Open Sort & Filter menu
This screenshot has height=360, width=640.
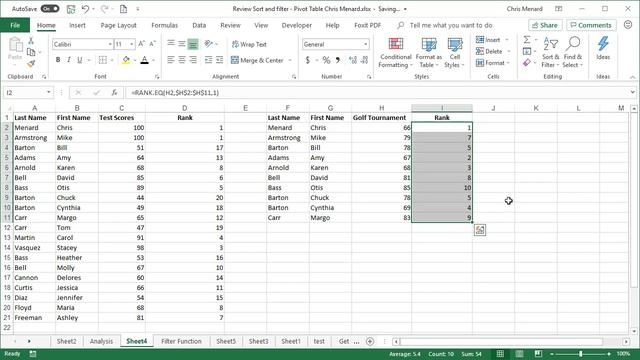pyautogui.click(x=550, y=52)
